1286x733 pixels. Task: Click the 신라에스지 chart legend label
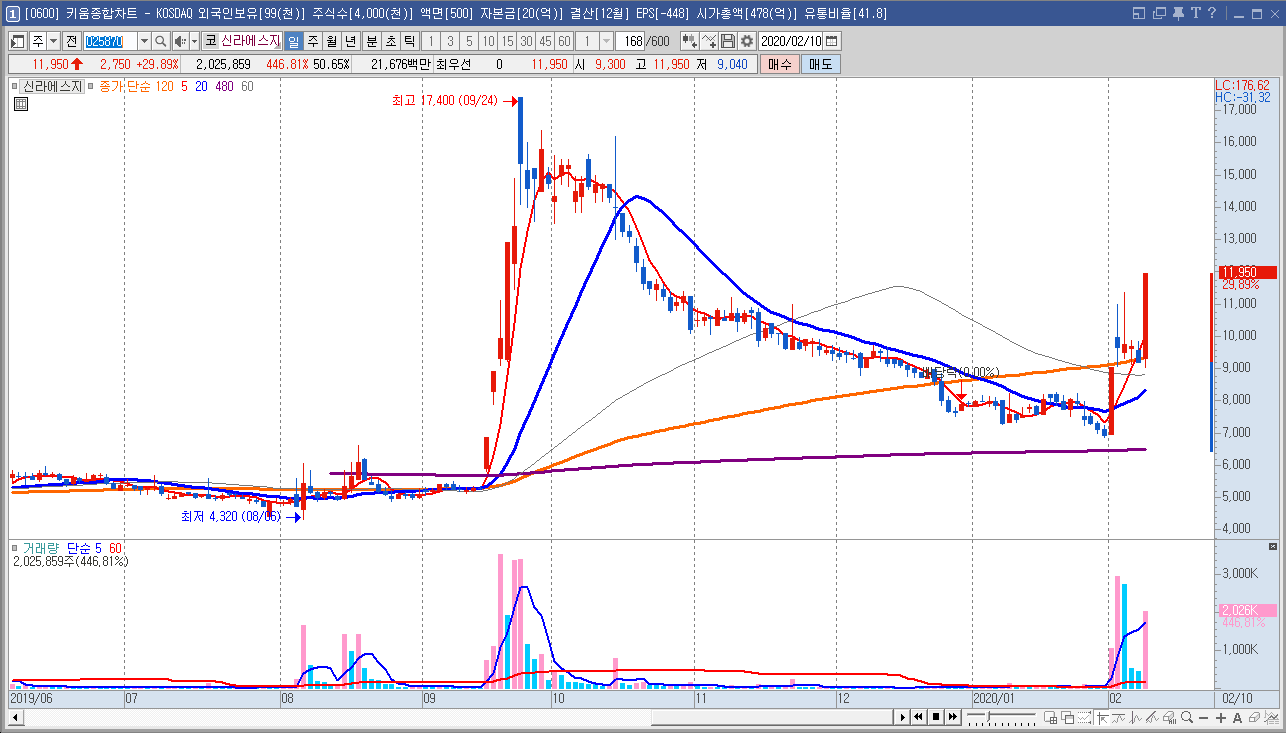click(53, 86)
